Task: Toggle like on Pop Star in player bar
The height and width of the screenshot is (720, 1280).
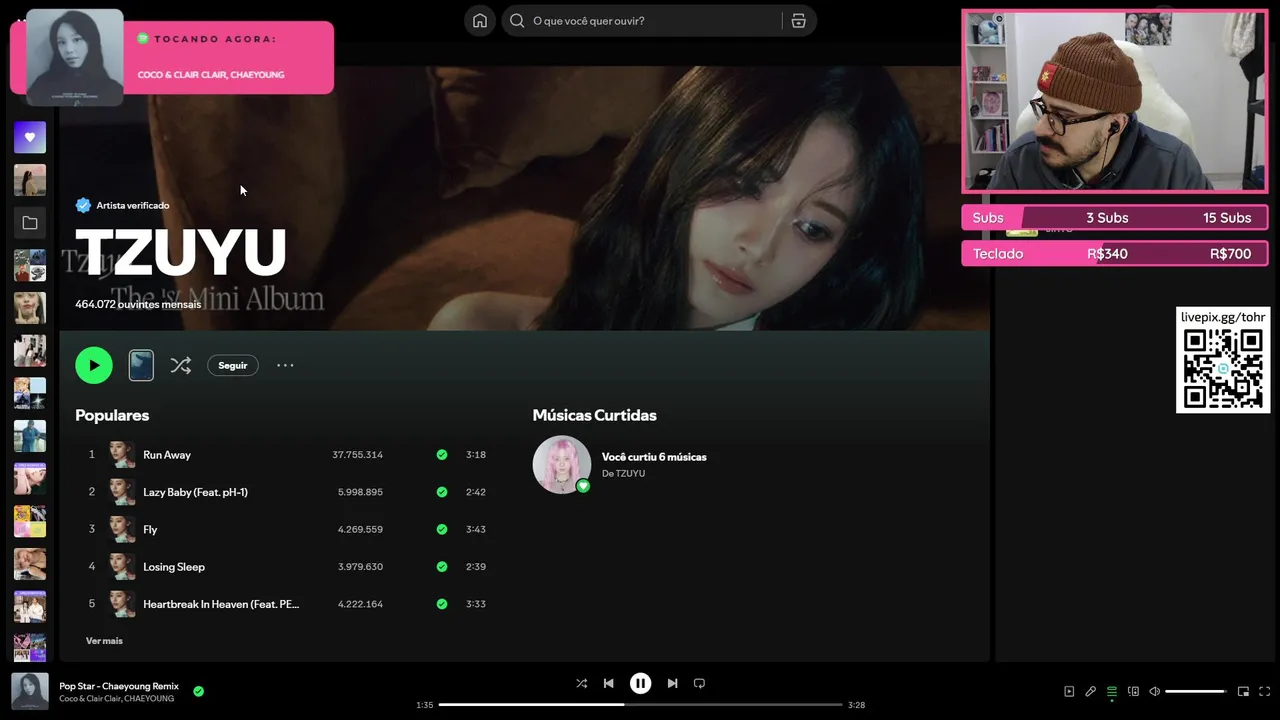Action: [198, 691]
